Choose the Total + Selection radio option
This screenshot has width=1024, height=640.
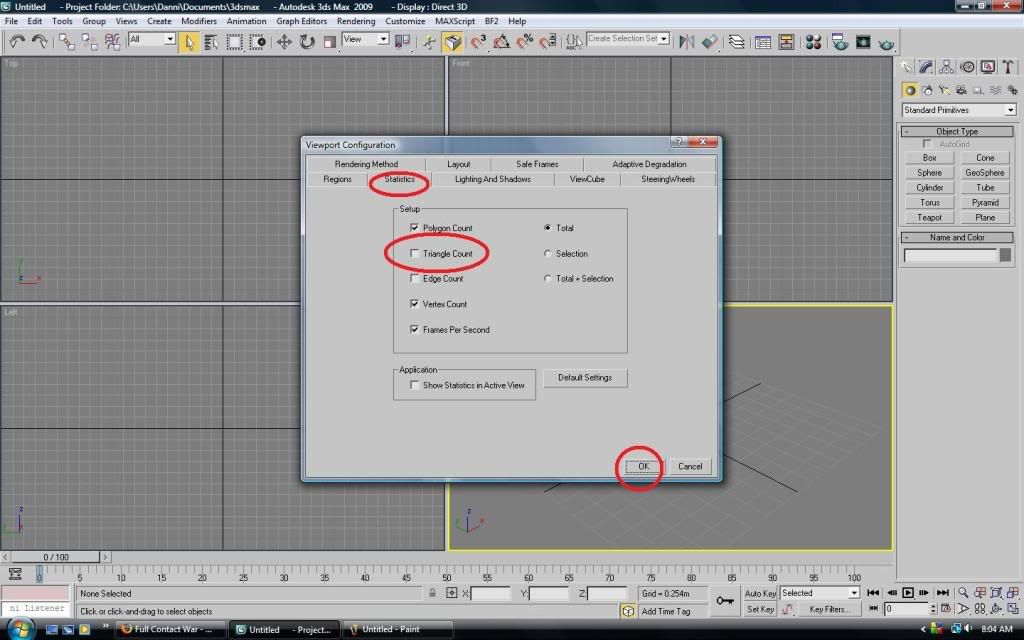click(x=547, y=279)
